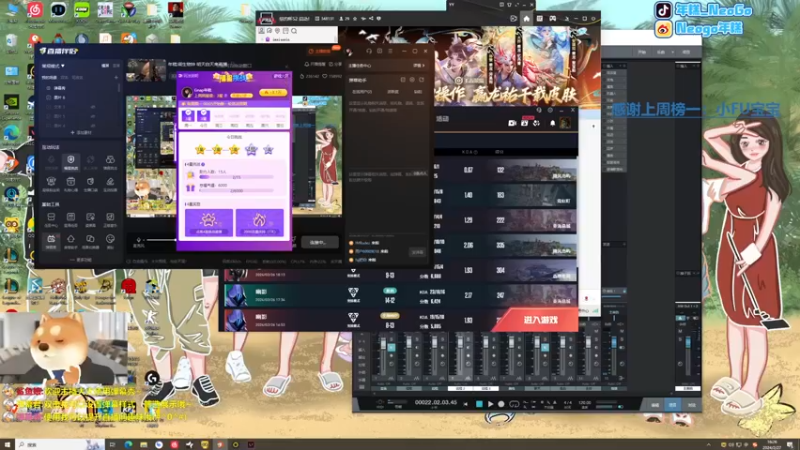
Task: Toggle loop mode in DAW transport bar
Action: point(514,404)
